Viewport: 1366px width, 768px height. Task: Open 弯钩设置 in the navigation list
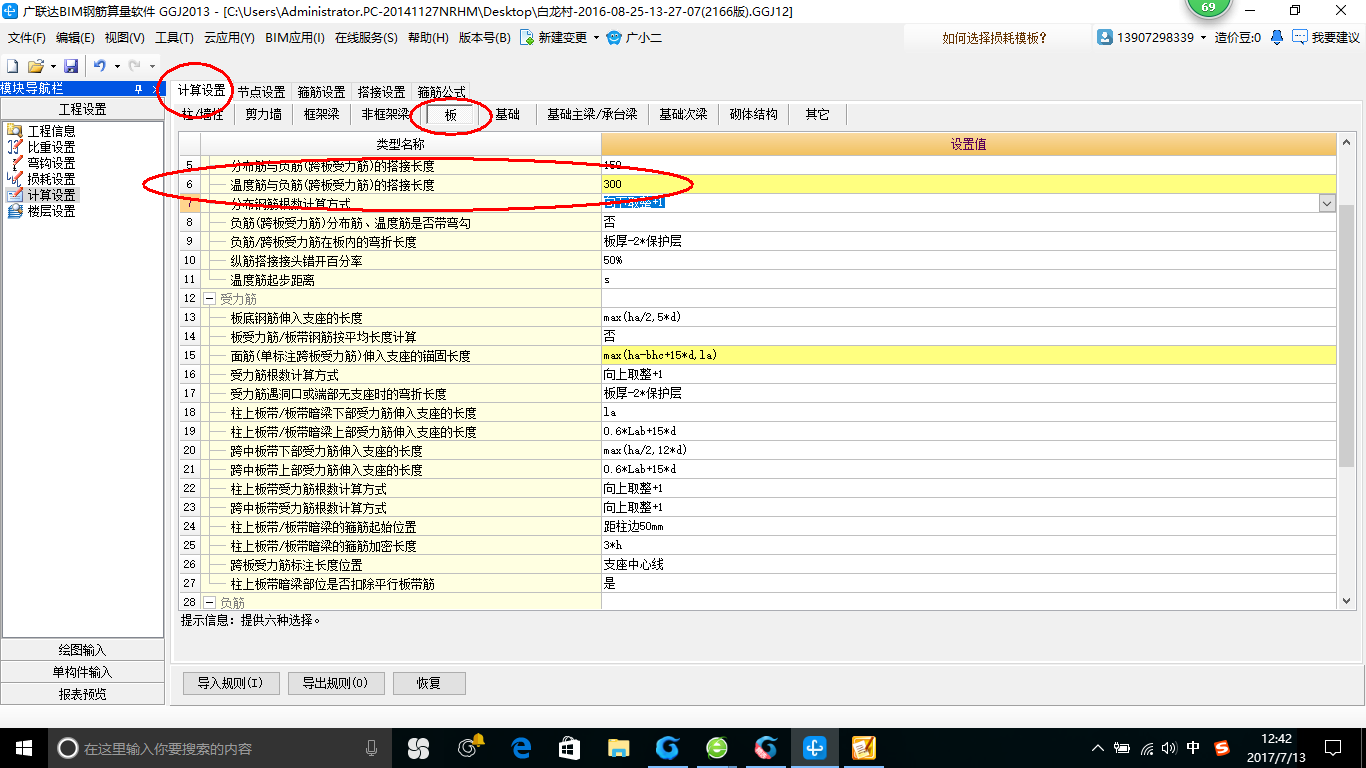[x=51, y=163]
